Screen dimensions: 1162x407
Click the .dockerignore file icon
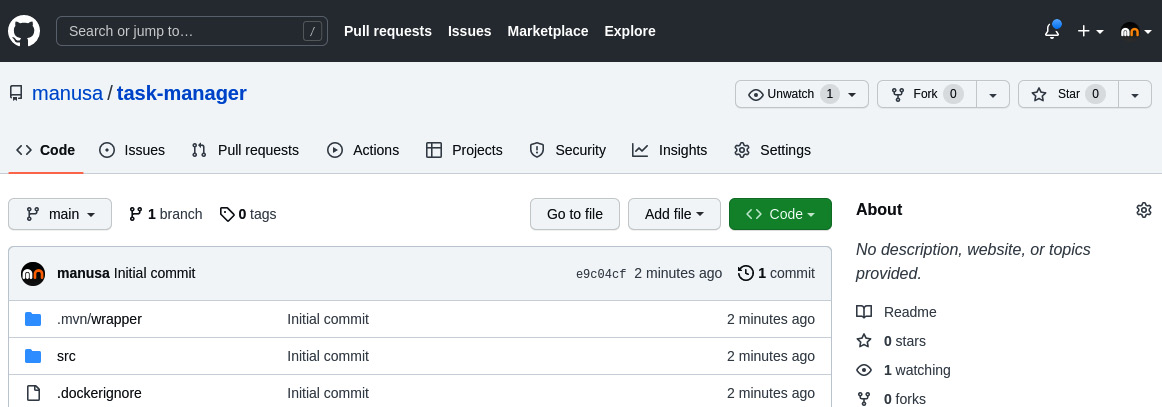33,393
